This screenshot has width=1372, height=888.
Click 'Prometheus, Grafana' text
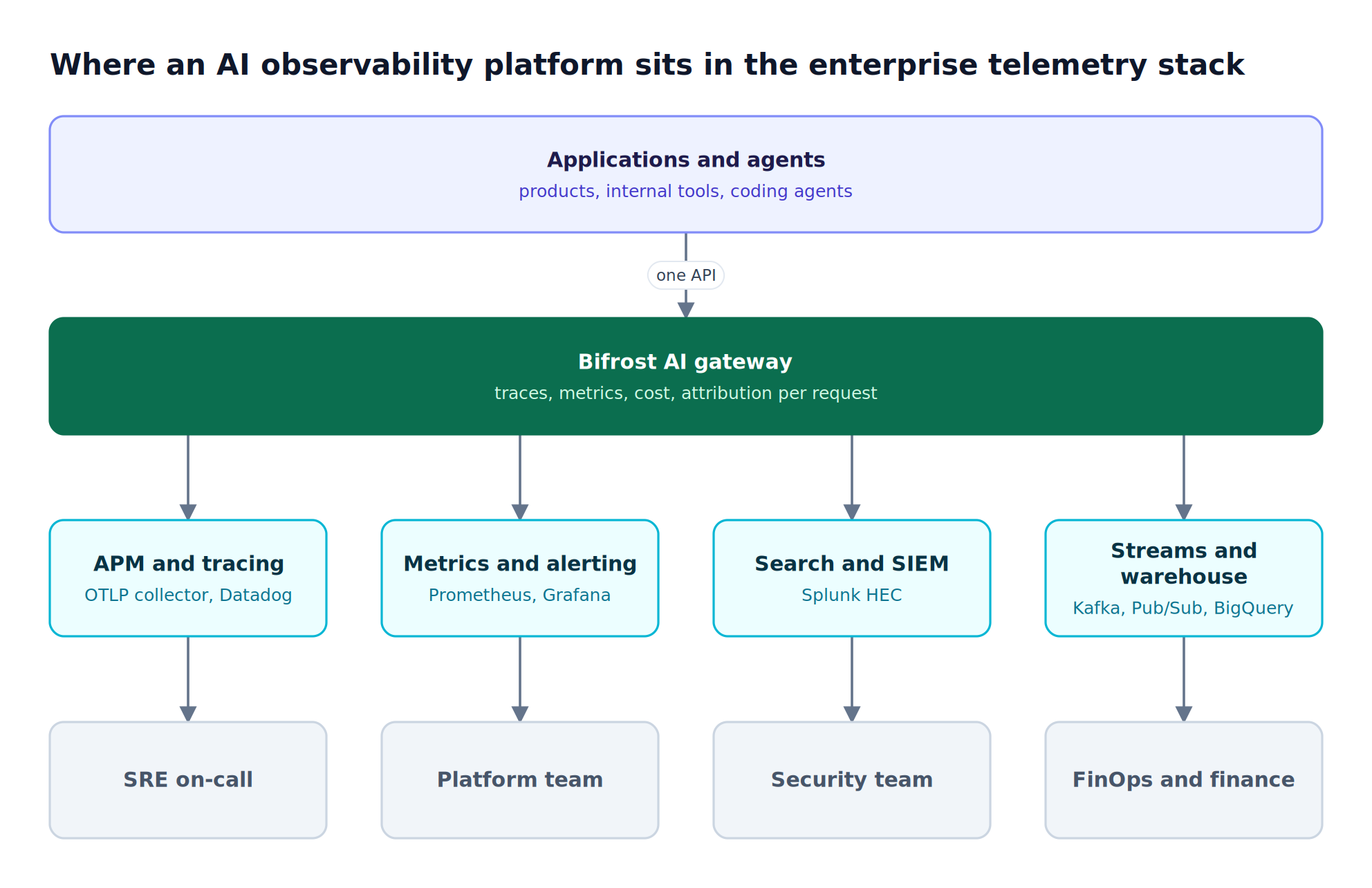(520, 595)
